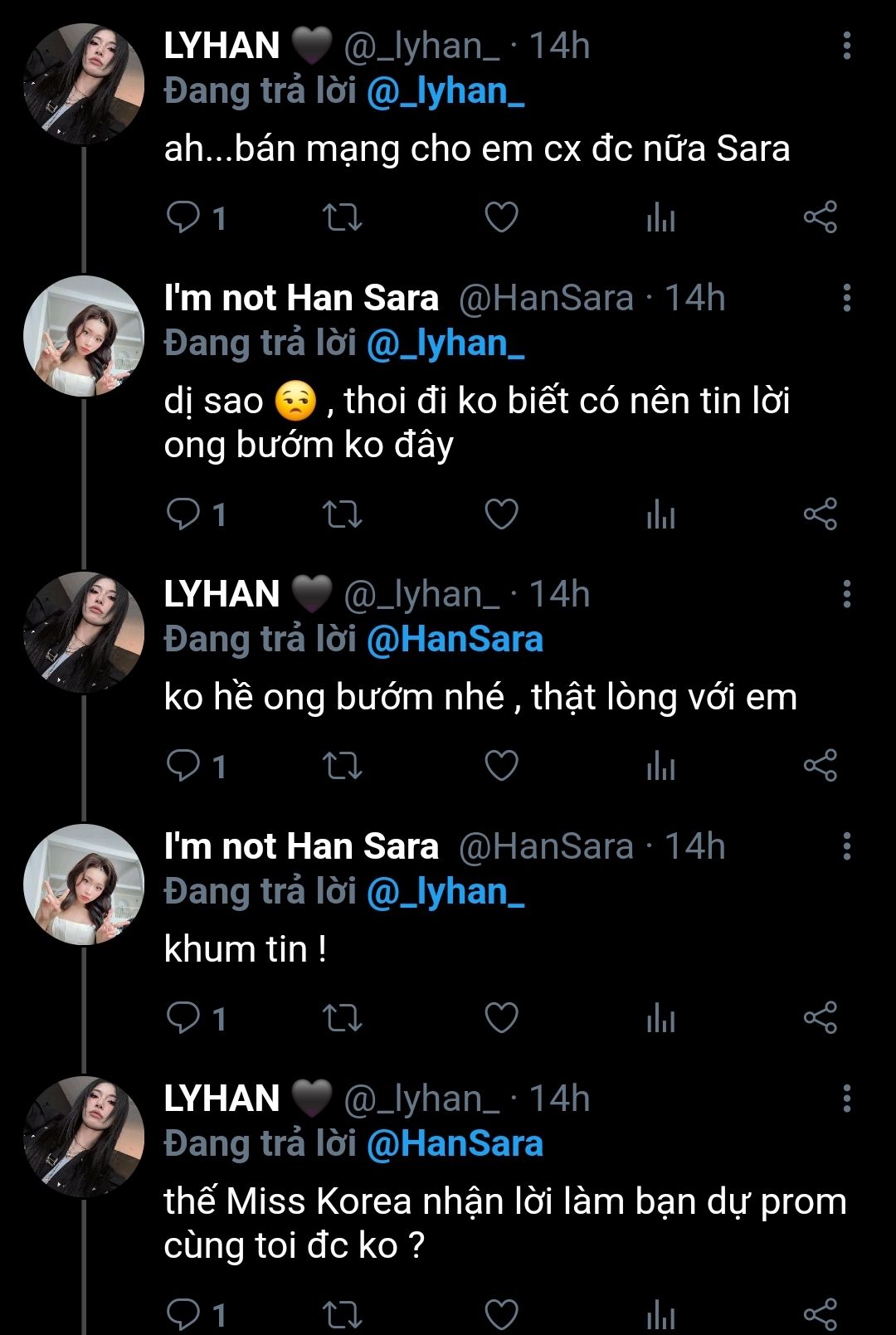Like the "ko hề ong bướm nhé" tweet
896x1335 pixels.
pyautogui.click(x=501, y=765)
